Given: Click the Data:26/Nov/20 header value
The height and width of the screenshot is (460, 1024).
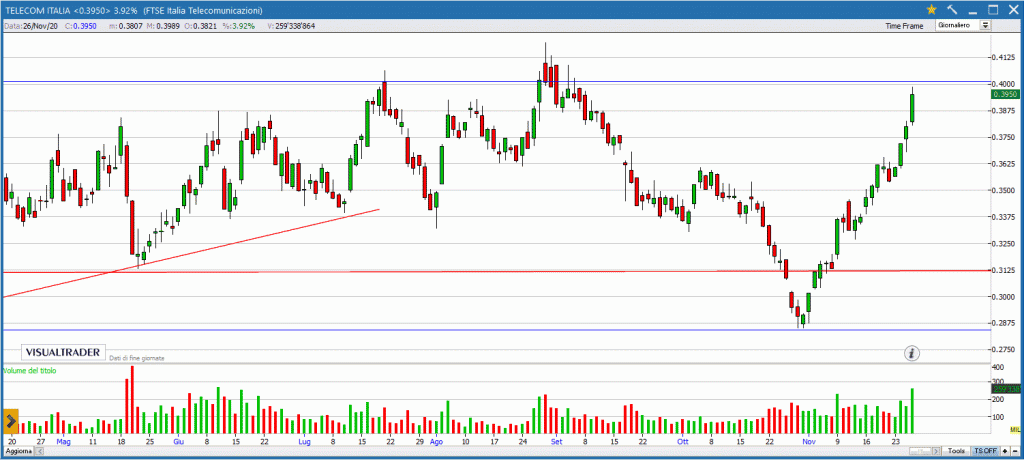Looking at the screenshot, I should 31,26.
